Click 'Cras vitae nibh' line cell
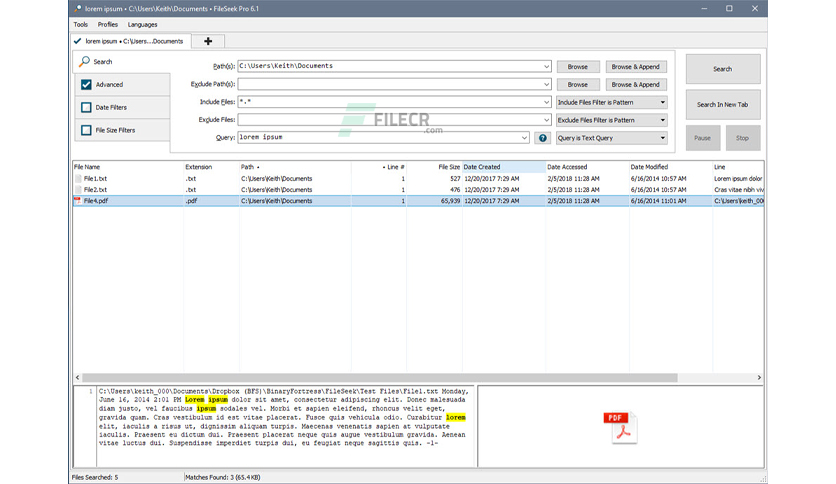Screen dimensions: 836x484 coord(738,190)
